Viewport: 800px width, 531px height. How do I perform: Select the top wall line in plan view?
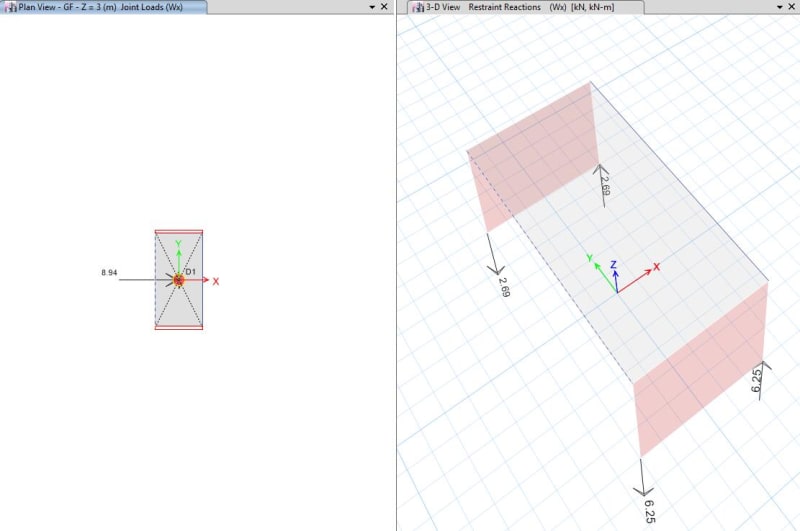pyautogui.click(x=179, y=232)
